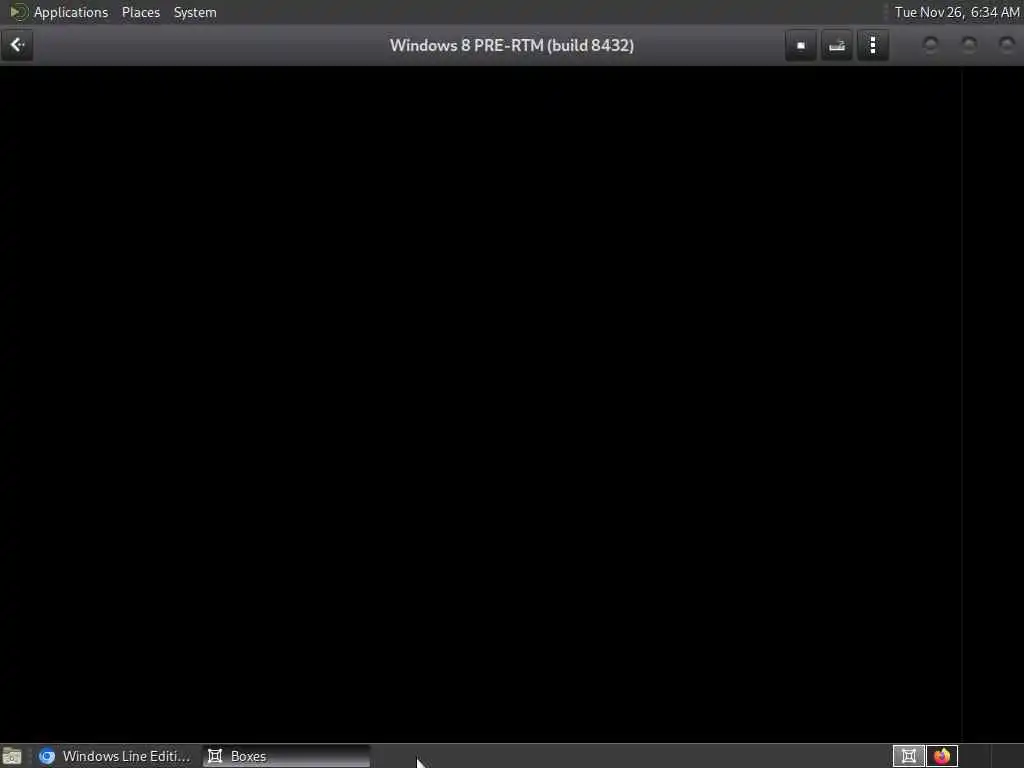Go back to the Boxes collection view

pos(17,45)
